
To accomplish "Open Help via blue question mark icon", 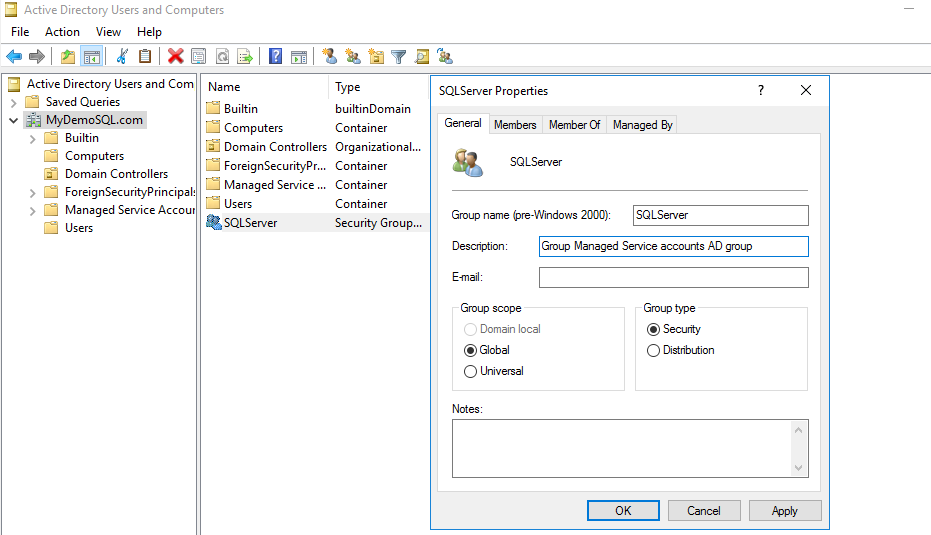I will pos(275,57).
